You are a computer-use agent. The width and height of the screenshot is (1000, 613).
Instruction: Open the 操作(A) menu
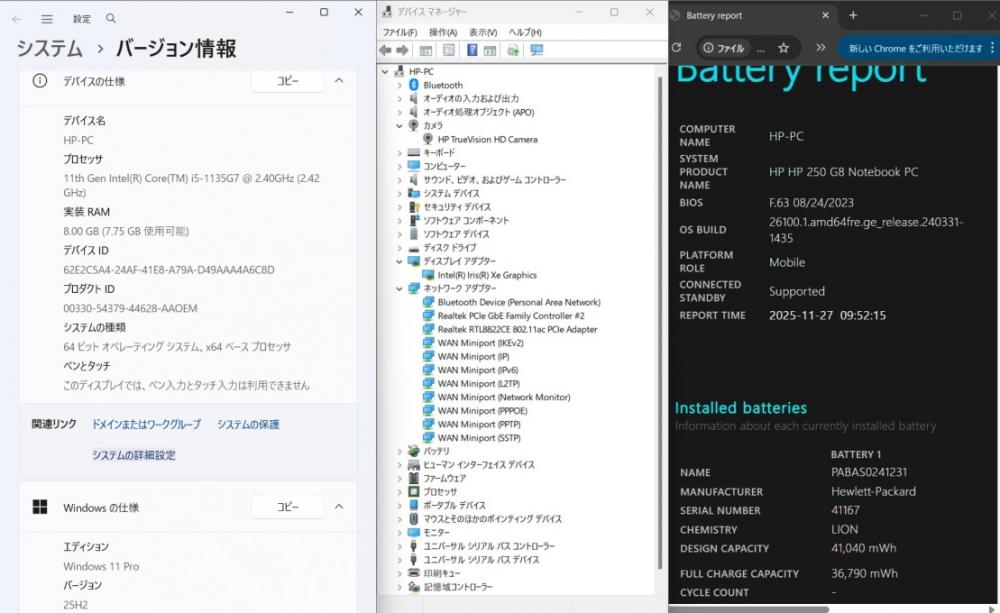click(x=443, y=33)
